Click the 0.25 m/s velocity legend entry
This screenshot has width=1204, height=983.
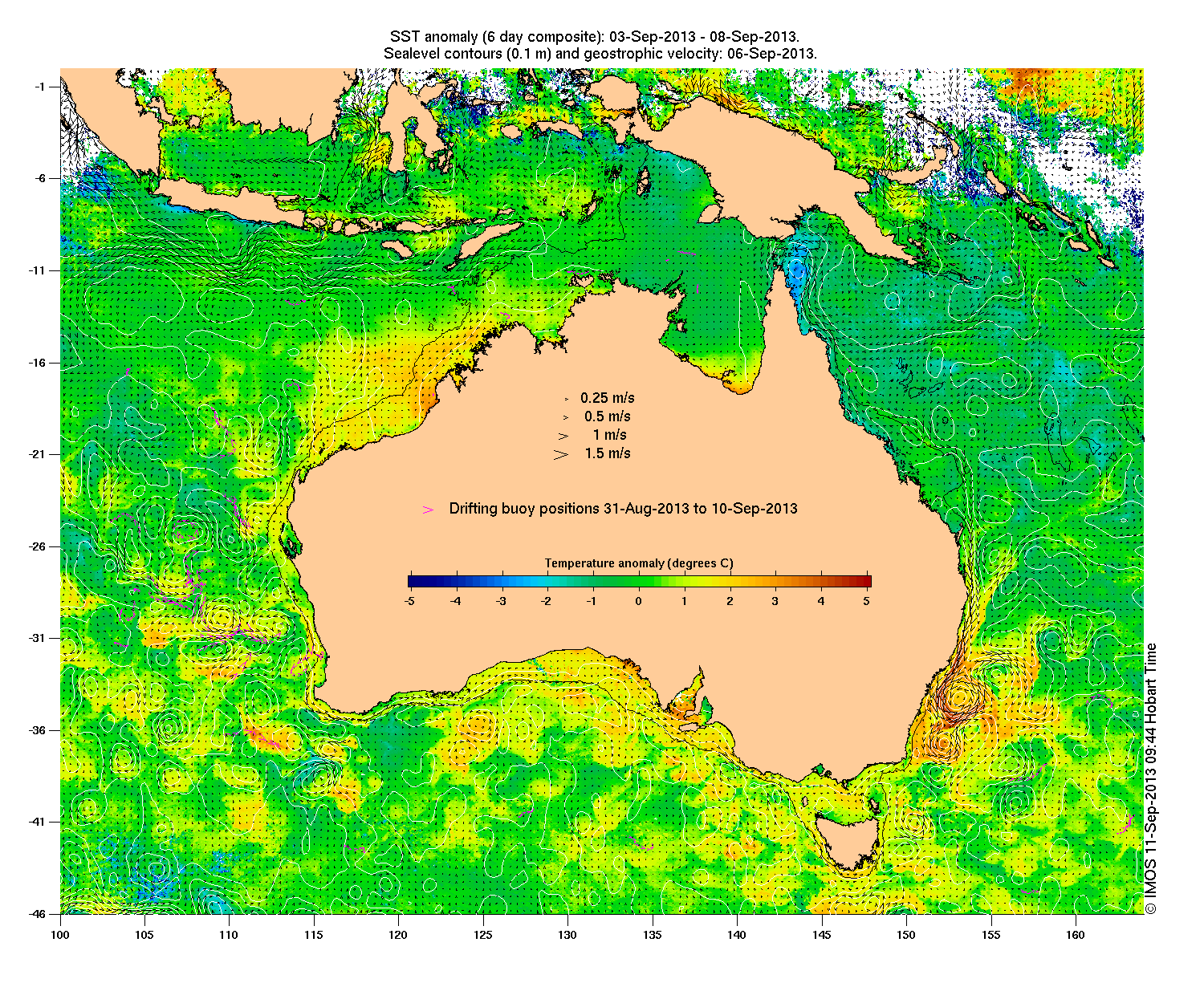[608, 398]
